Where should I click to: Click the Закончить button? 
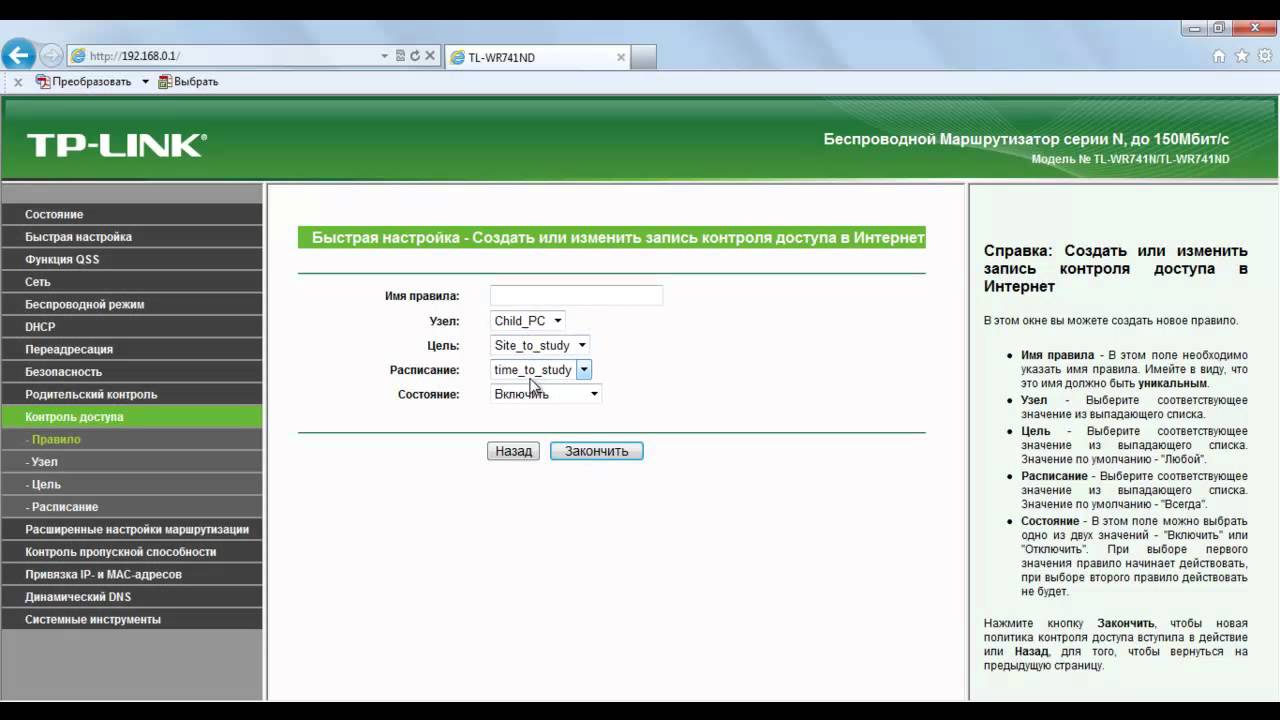[x=597, y=451]
